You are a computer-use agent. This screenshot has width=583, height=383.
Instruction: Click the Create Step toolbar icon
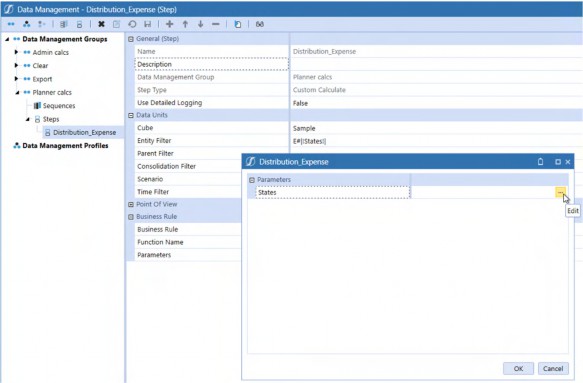79,24
